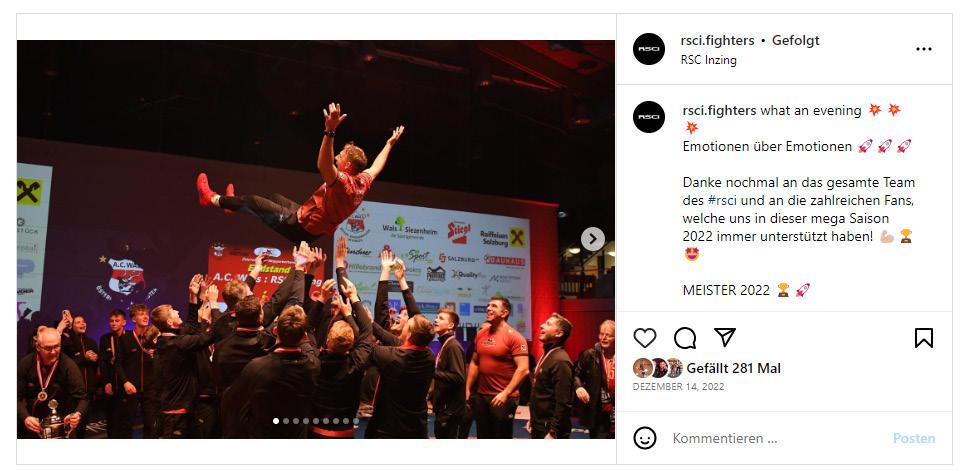Open emoji picker smiley icon
The image size is (971, 471).
(645, 438)
